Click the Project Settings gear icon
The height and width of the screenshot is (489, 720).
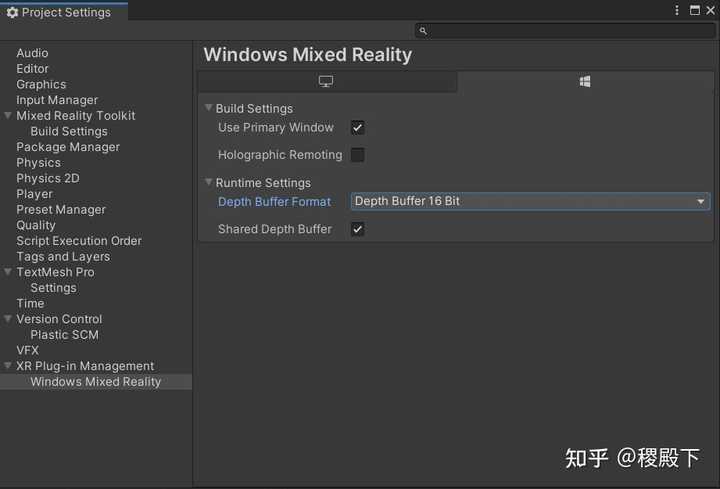click(12, 12)
